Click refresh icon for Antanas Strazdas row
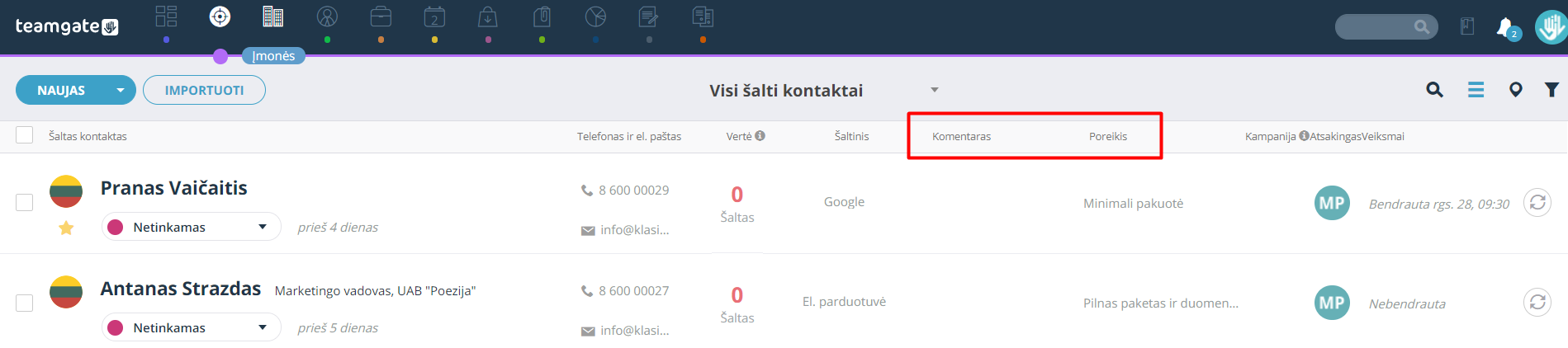This screenshot has height=348, width=1568. (x=1537, y=303)
